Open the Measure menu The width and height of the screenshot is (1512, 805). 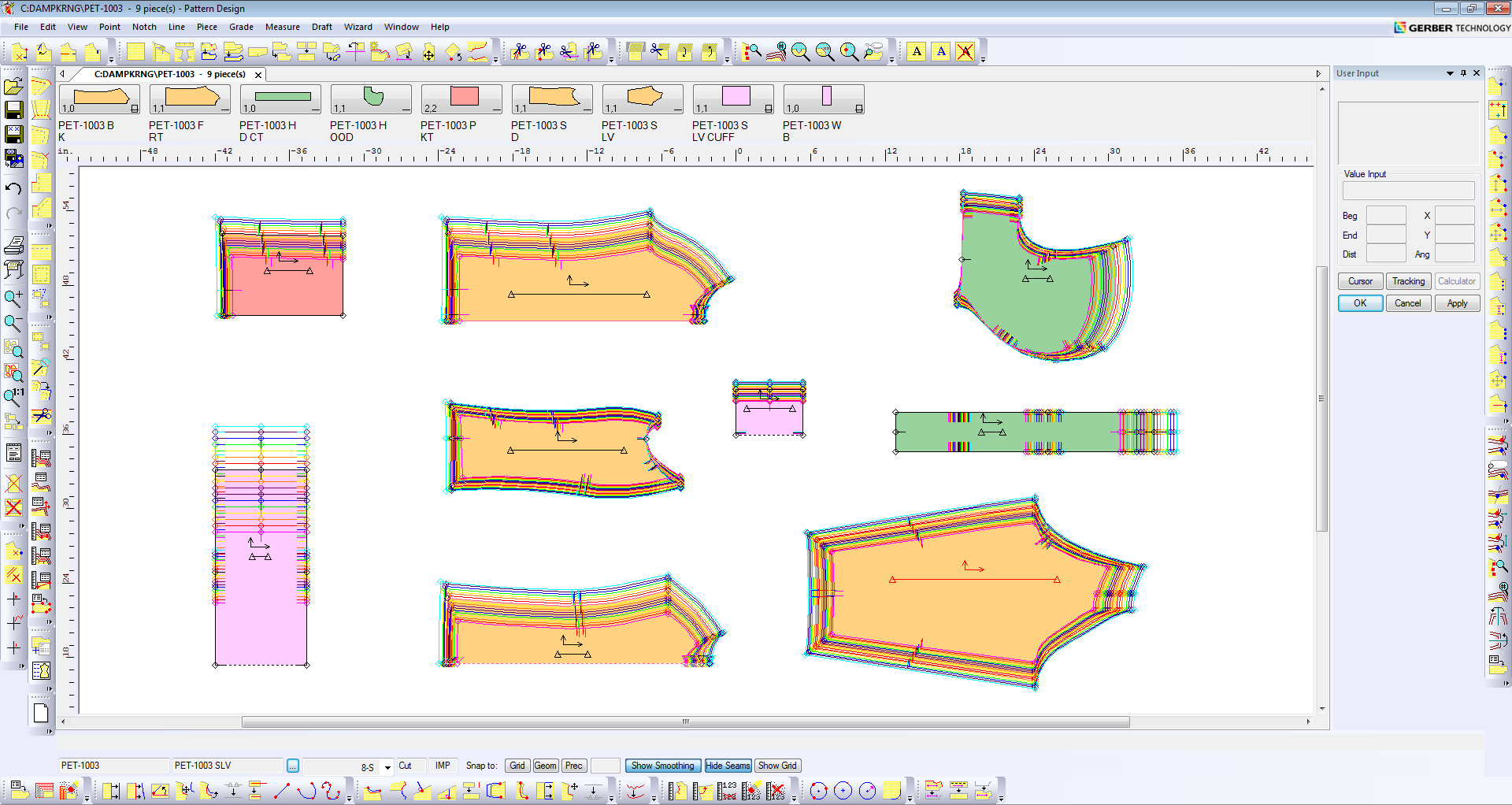[x=283, y=27]
